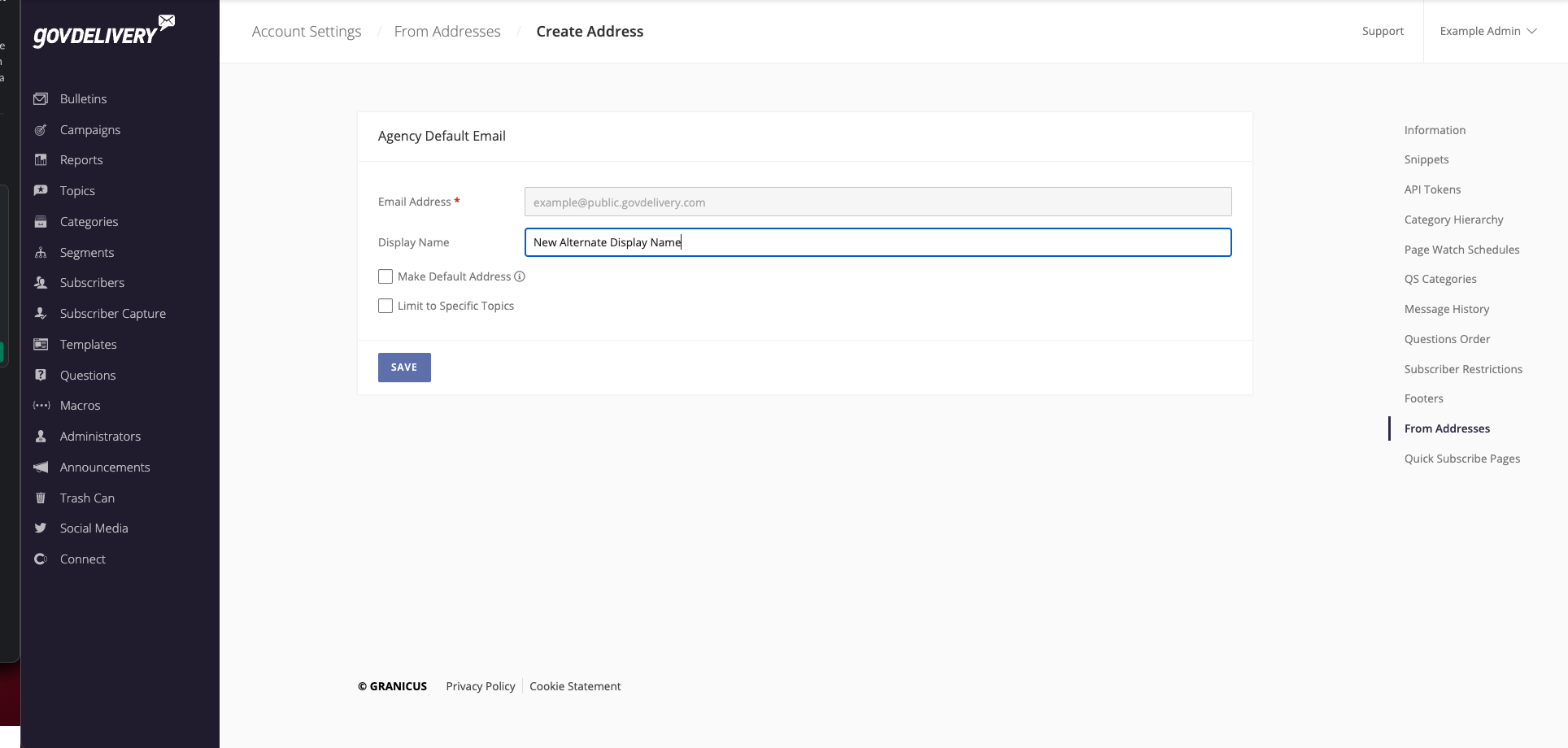Viewport: 1568px width, 748px height.
Task: Expand the Example Admin account menu
Action: (x=1488, y=31)
